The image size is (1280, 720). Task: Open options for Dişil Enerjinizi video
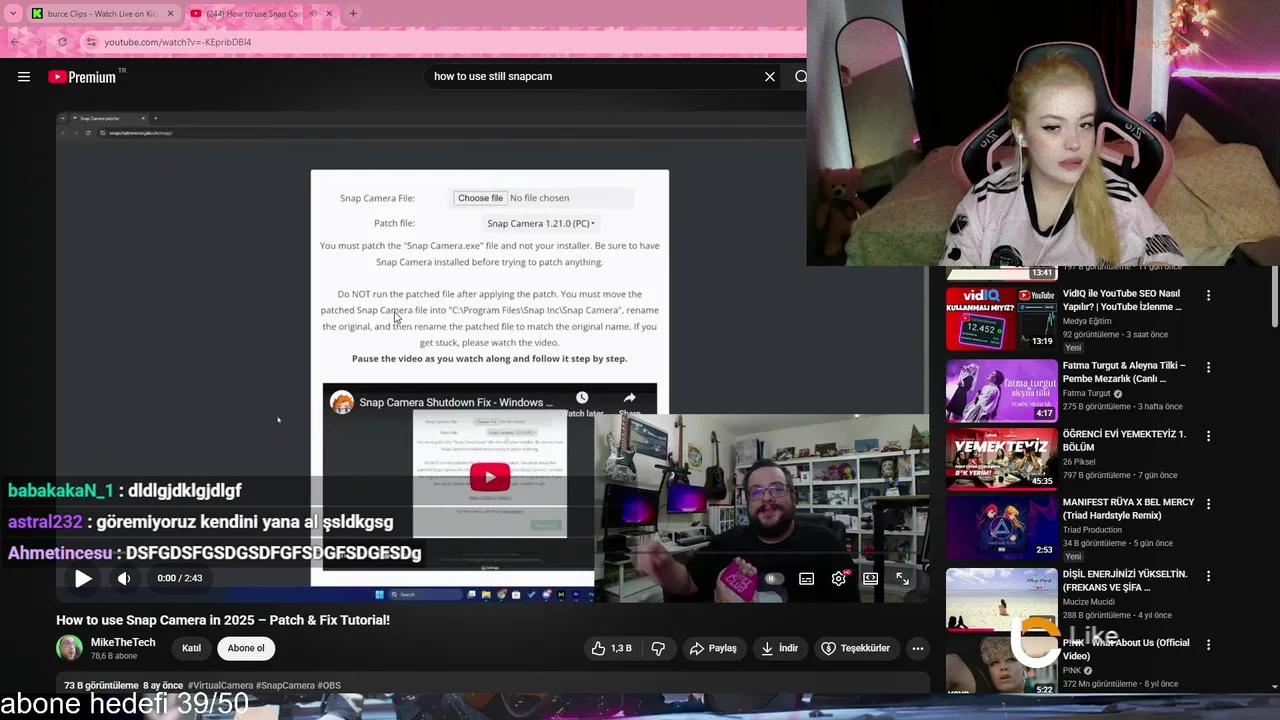click(1208, 576)
